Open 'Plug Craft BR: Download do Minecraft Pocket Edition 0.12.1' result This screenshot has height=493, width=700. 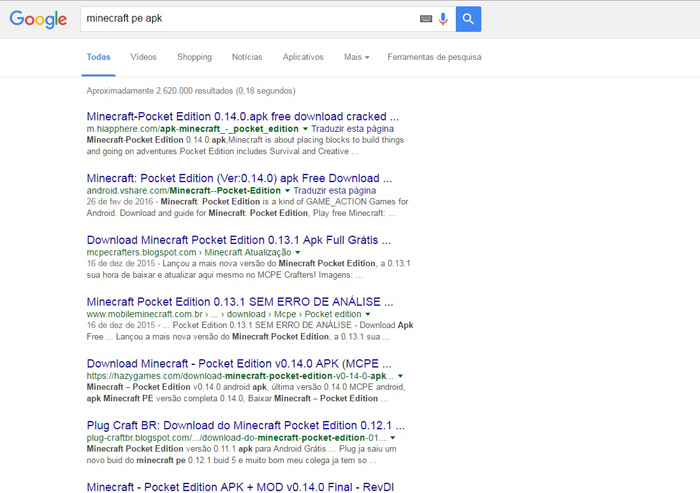pyautogui.click(x=246, y=425)
